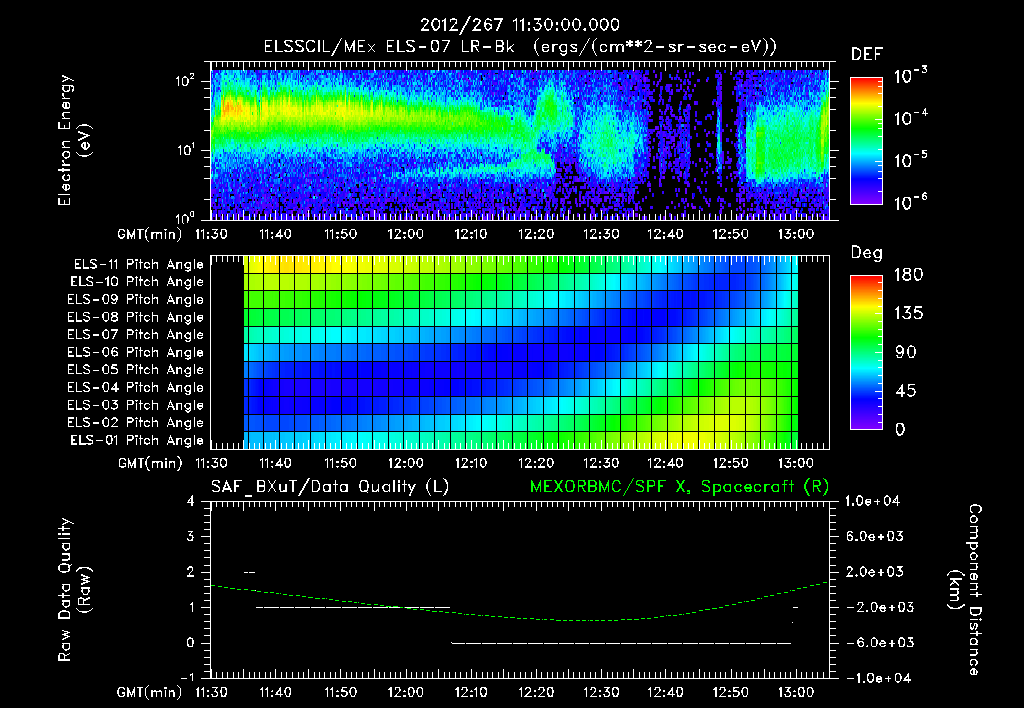Select the ELS-07 Pitch Angle row label
Image resolution: width=1024 pixels, height=708 pixels.
click(x=135, y=334)
